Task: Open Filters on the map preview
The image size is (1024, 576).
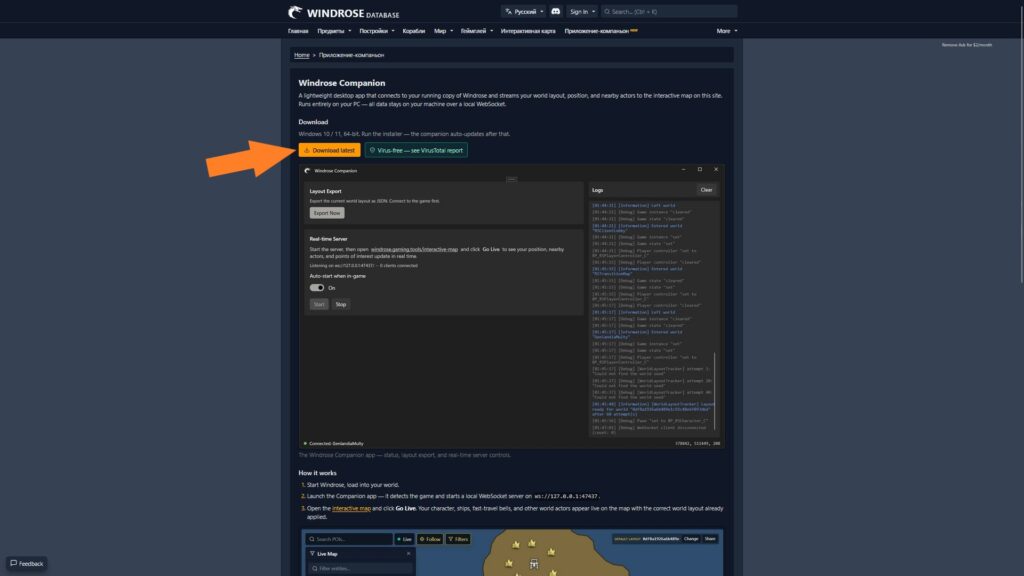Action: (x=458, y=539)
